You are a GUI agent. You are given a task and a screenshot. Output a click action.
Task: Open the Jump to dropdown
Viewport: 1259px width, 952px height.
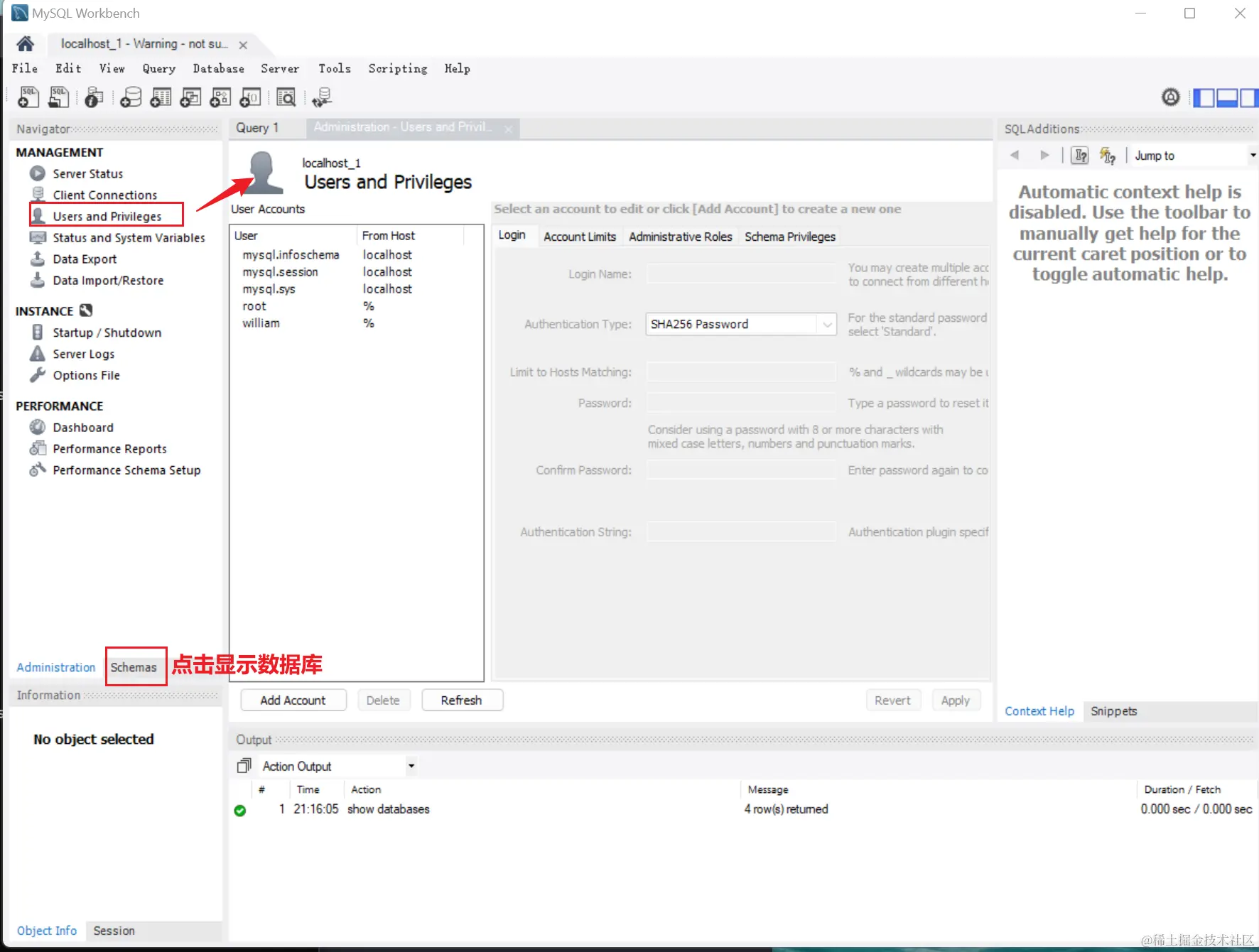1194,156
